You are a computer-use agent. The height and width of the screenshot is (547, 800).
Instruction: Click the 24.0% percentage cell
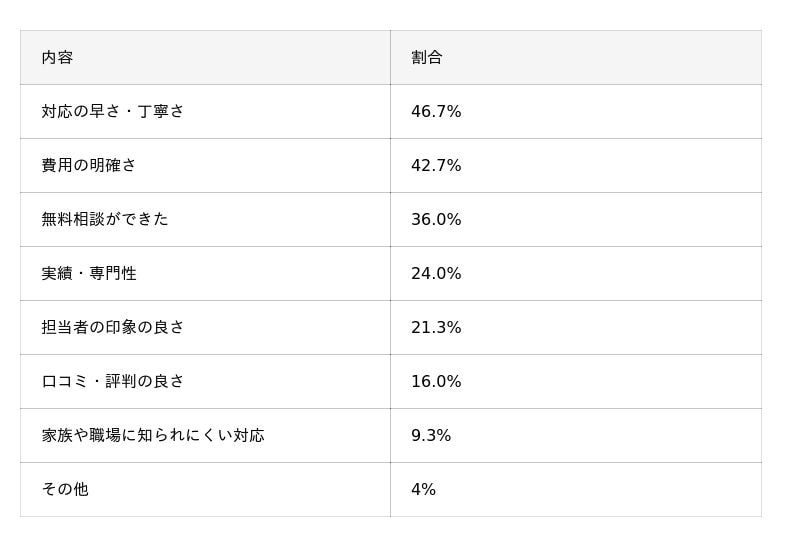click(x=436, y=274)
